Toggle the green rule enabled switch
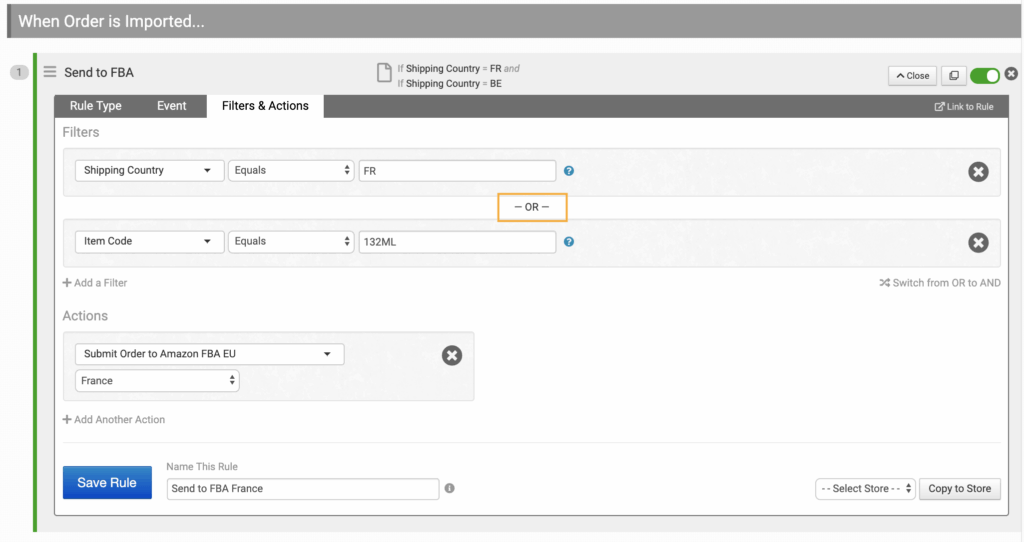Image resolution: width=1024 pixels, height=542 pixels. pos(984,75)
